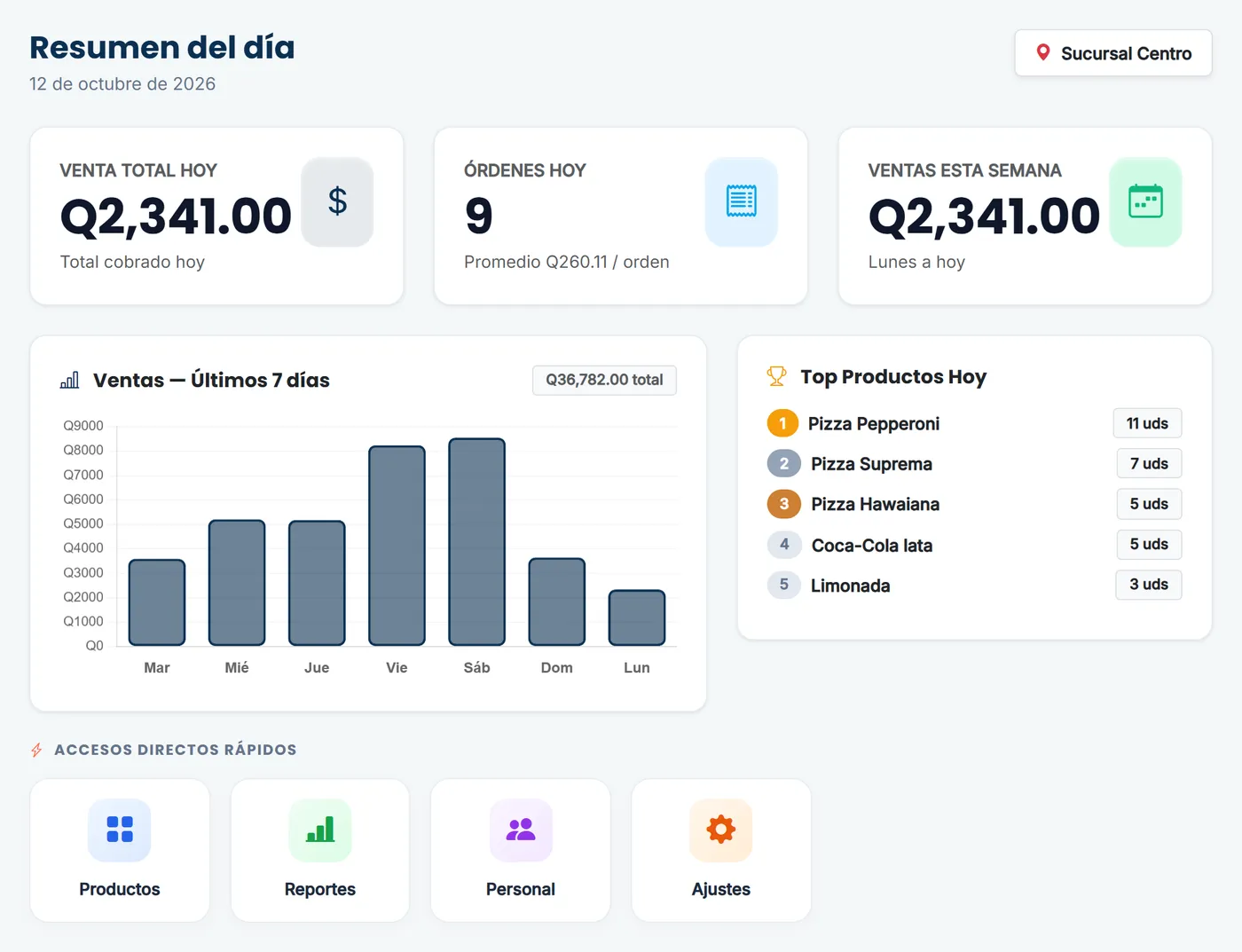Click the lightning bolt icon by Accesos Directos

tap(36, 750)
